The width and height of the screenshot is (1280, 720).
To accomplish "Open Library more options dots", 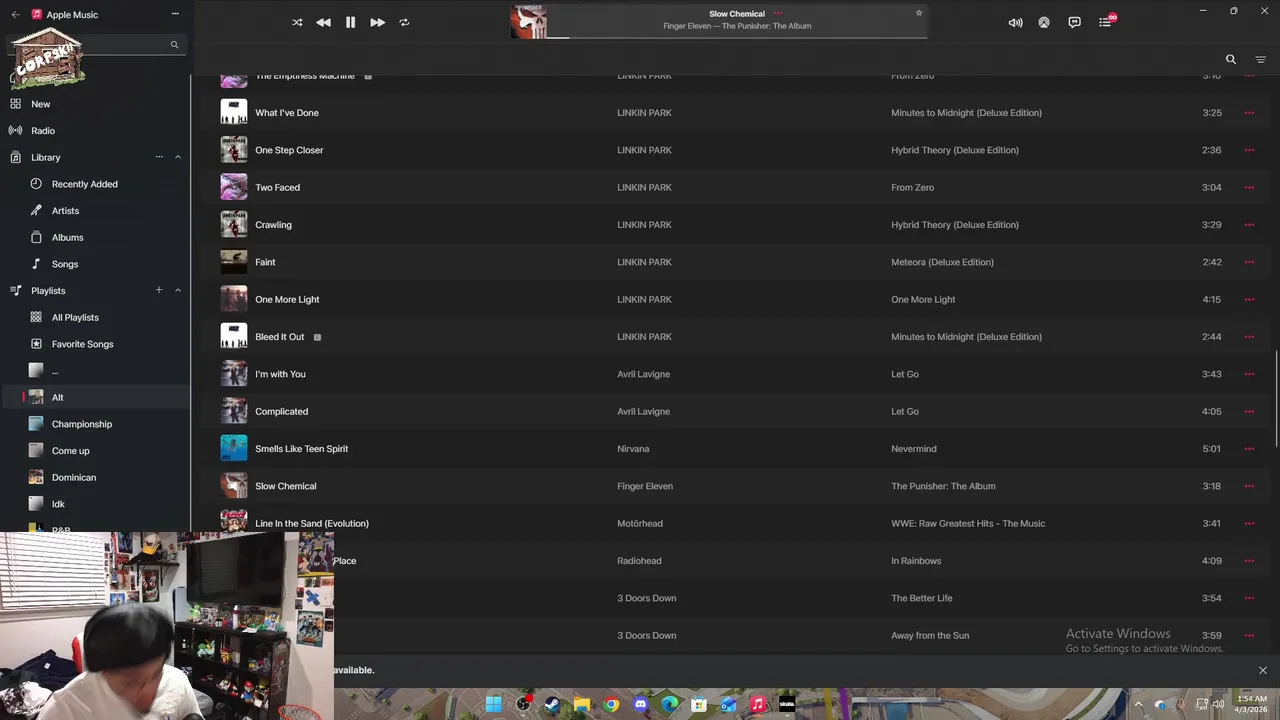I will [159, 157].
